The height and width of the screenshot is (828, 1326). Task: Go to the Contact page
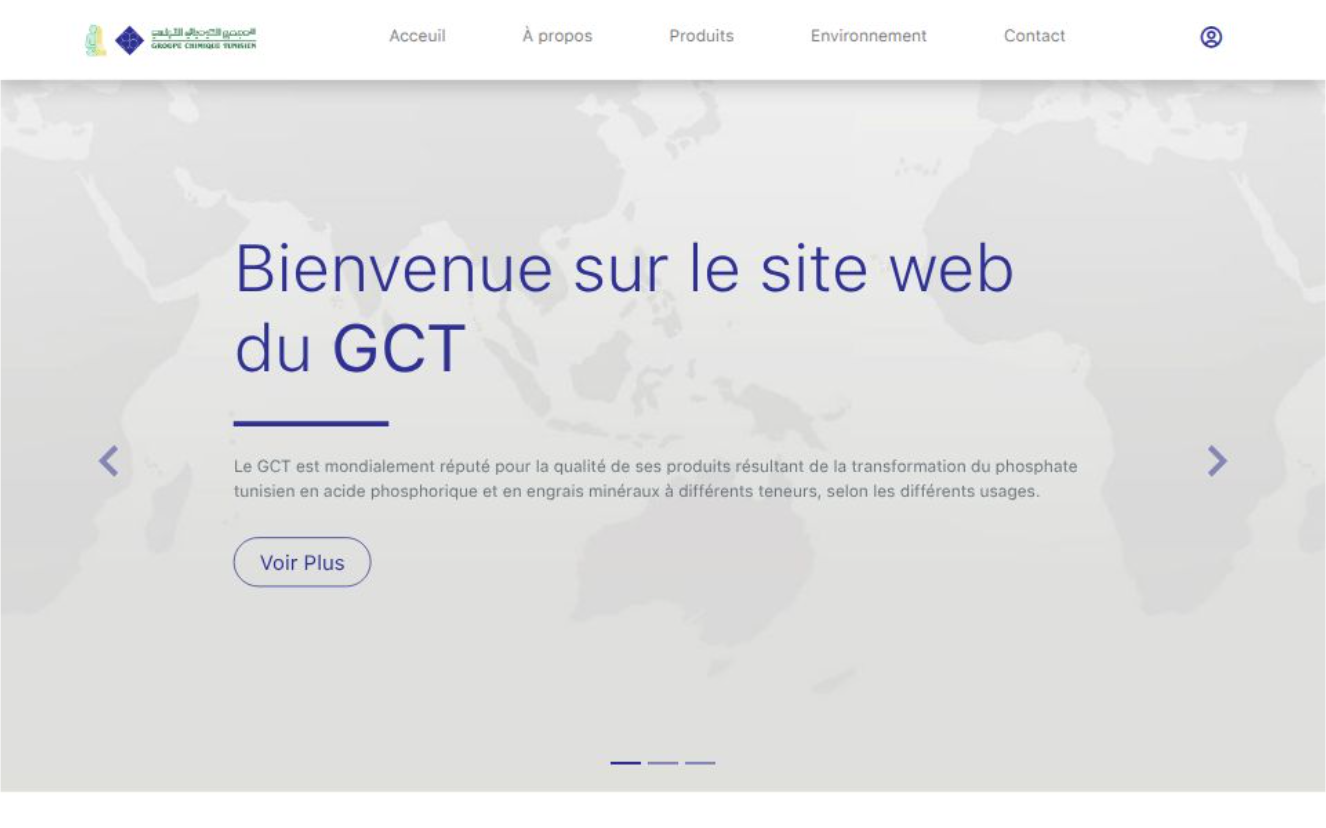point(1034,36)
